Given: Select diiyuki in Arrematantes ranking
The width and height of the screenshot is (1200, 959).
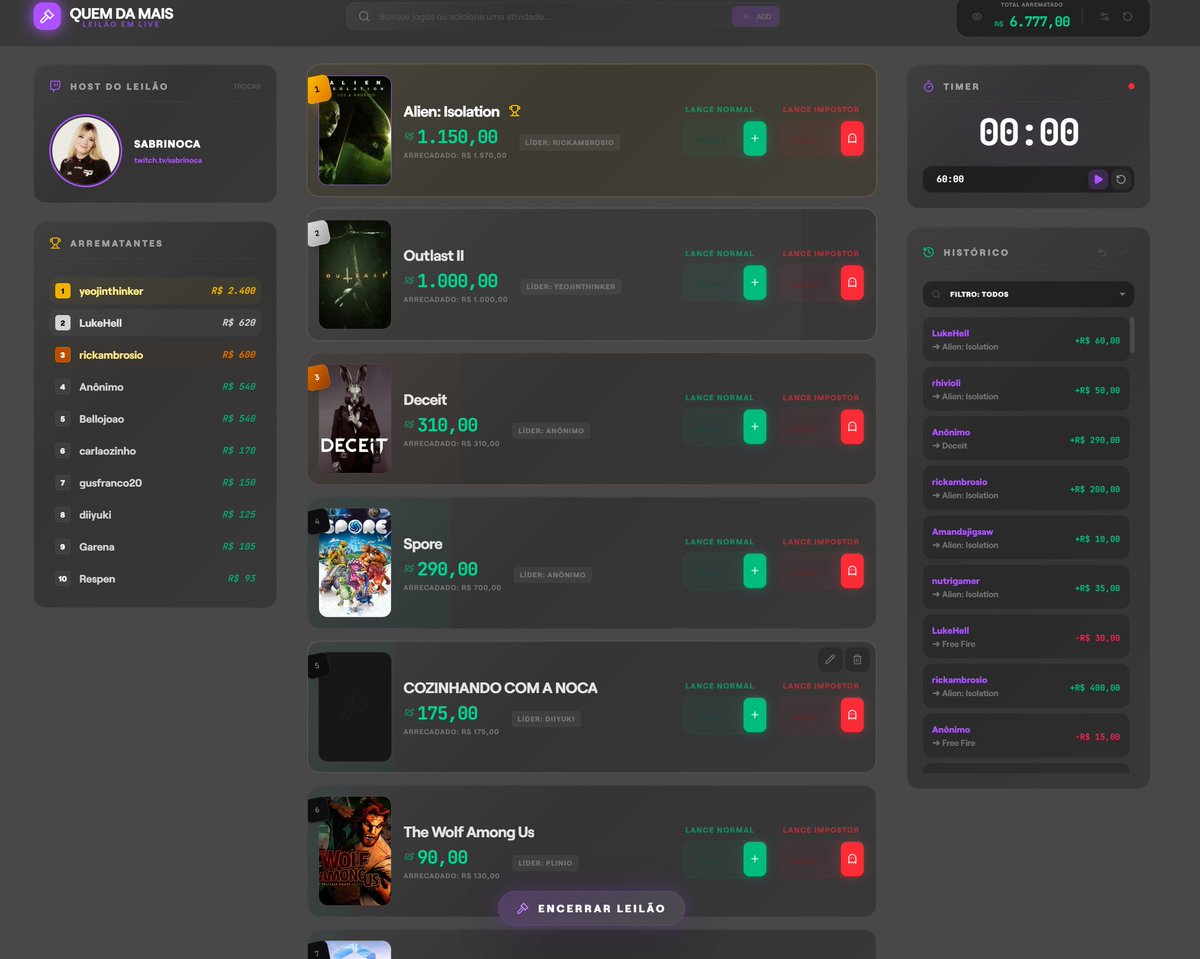Looking at the screenshot, I should [x=155, y=515].
